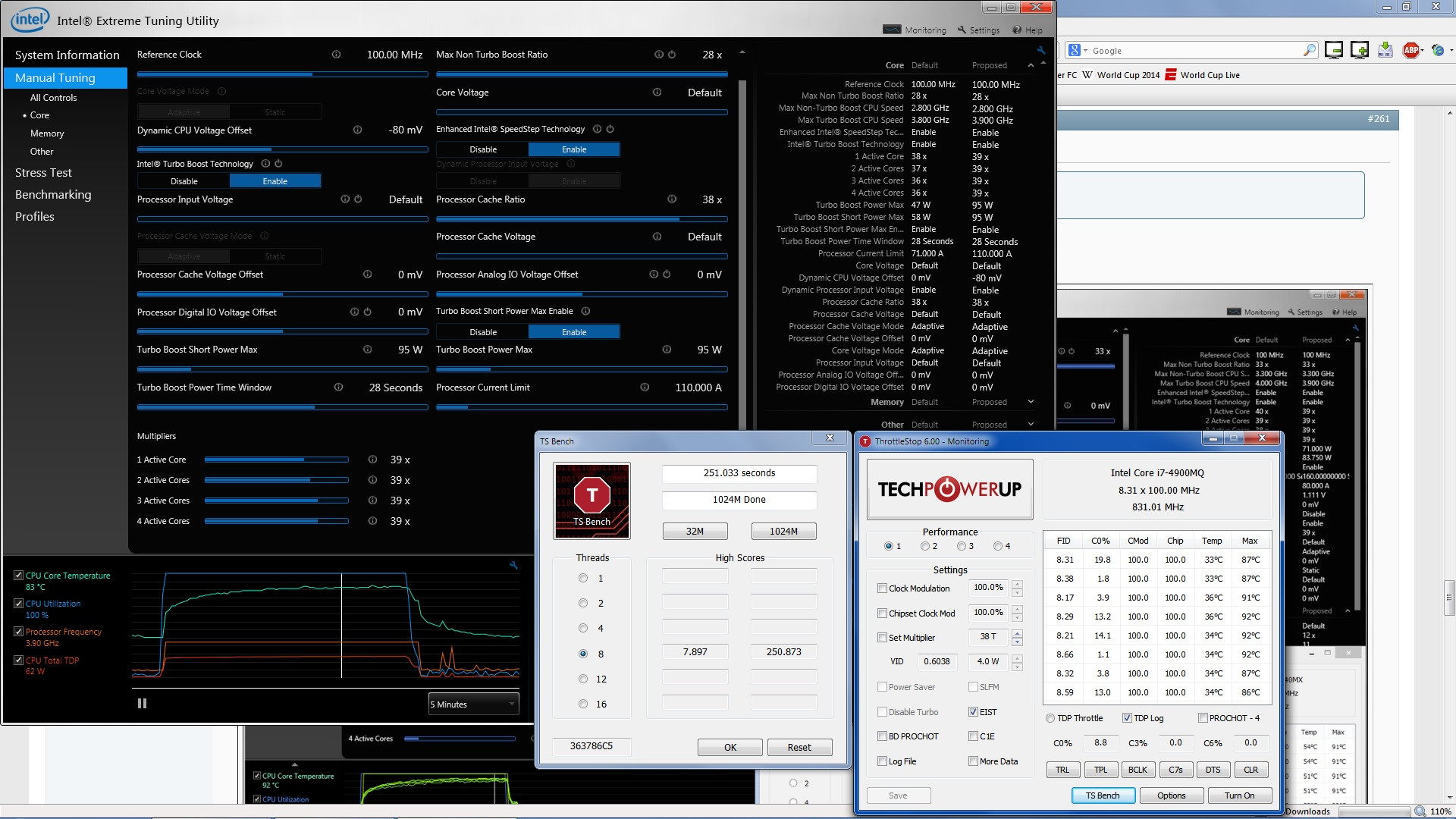Click the TechPowerUp logo in ThrottleStop

[949, 489]
